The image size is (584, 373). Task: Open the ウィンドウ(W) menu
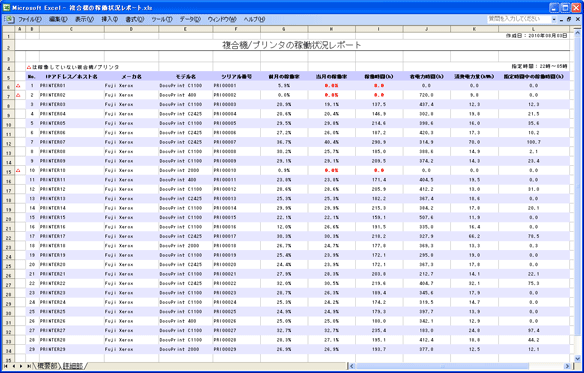pos(222,19)
